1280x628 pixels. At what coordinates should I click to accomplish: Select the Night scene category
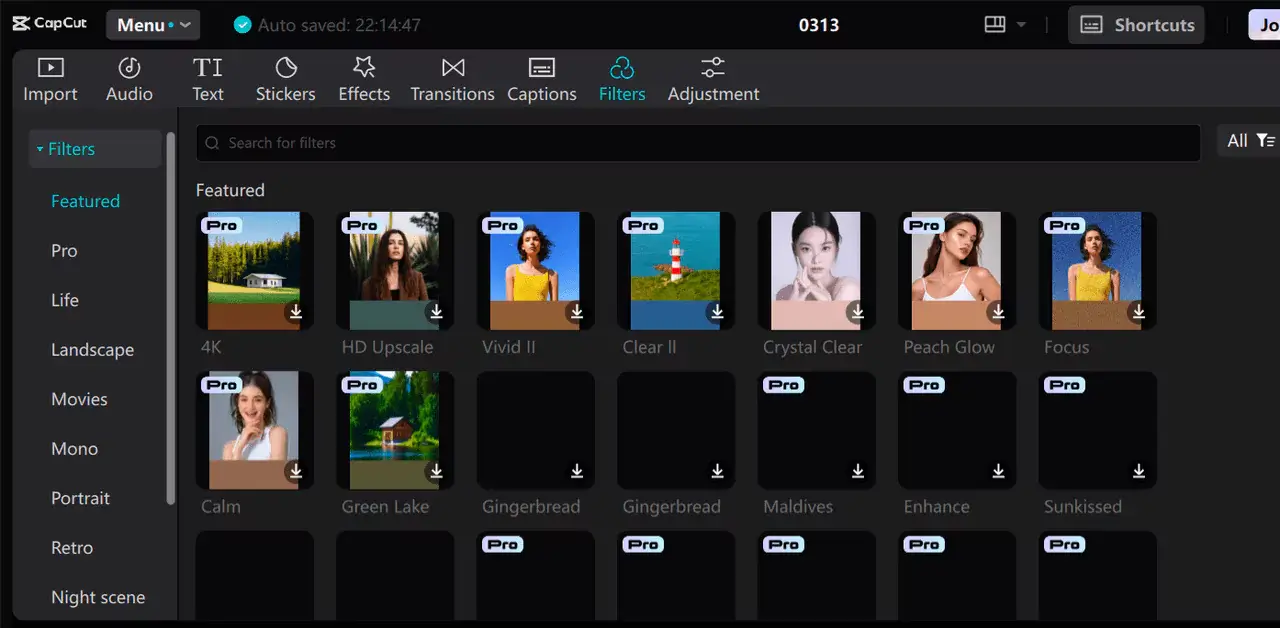tap(98, 597)
